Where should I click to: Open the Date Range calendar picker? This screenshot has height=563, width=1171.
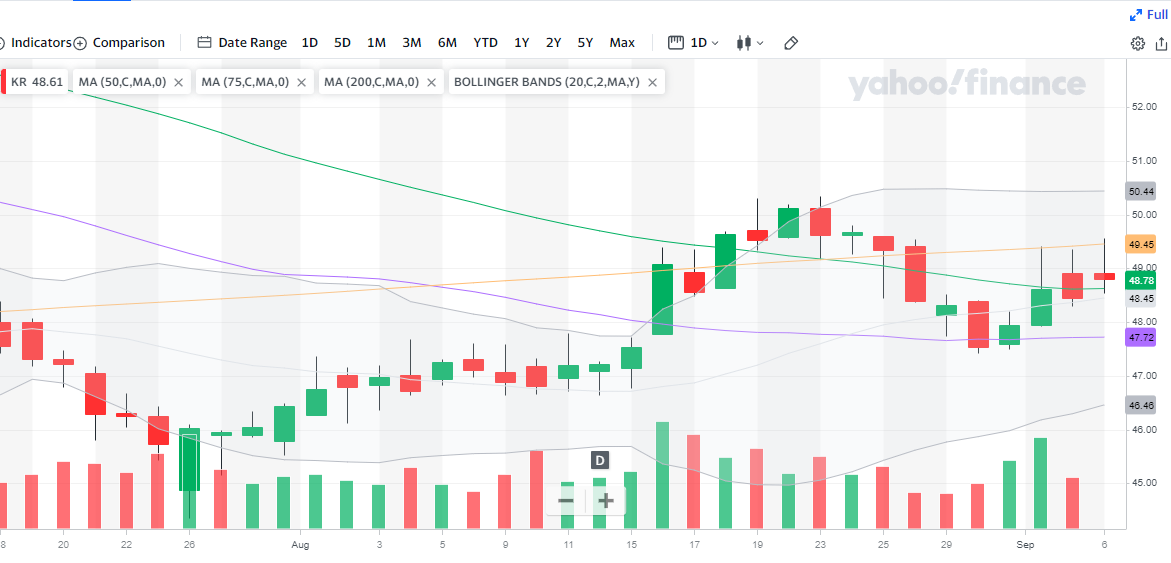pos(242,43)
